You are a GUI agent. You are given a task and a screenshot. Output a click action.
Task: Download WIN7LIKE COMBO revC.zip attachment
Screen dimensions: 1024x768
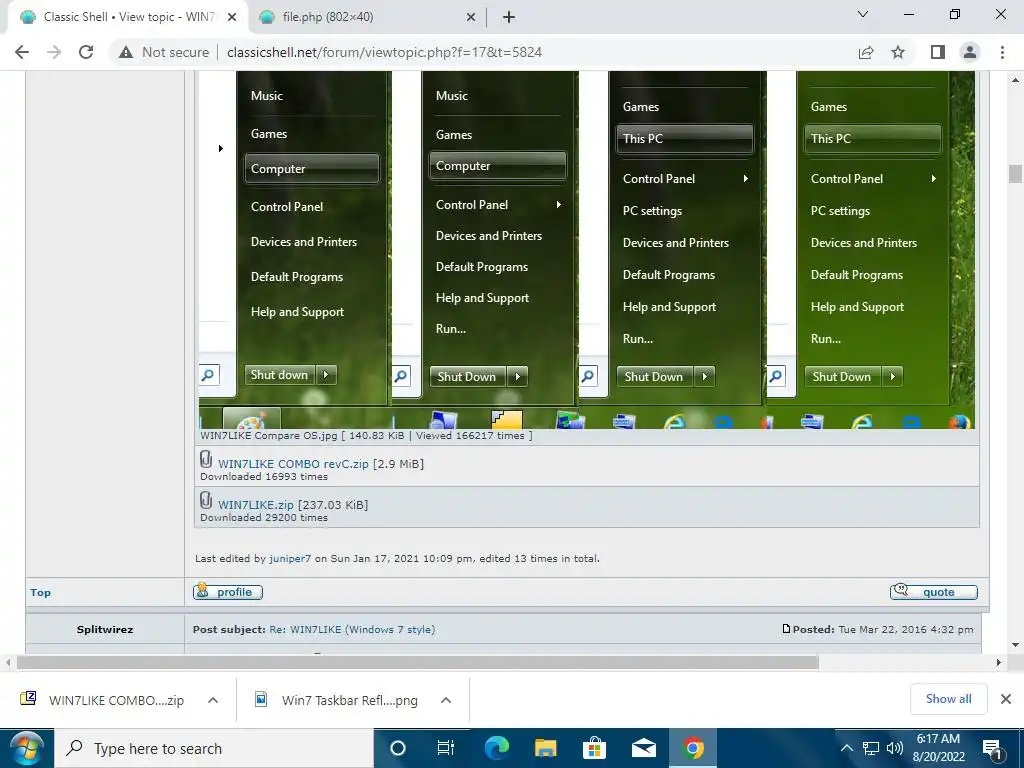coord(293,464)
